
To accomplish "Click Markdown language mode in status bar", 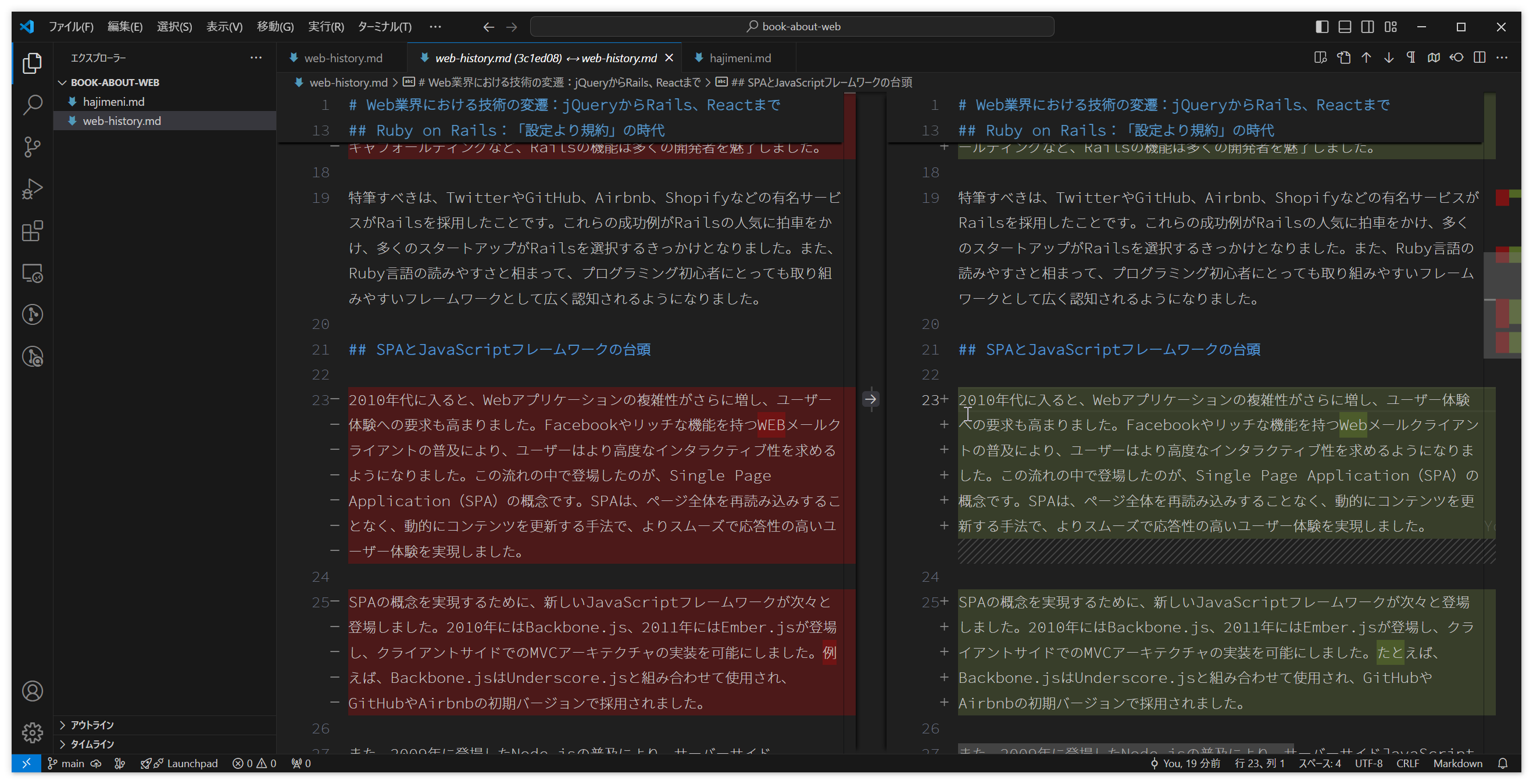I will 1457,763.
